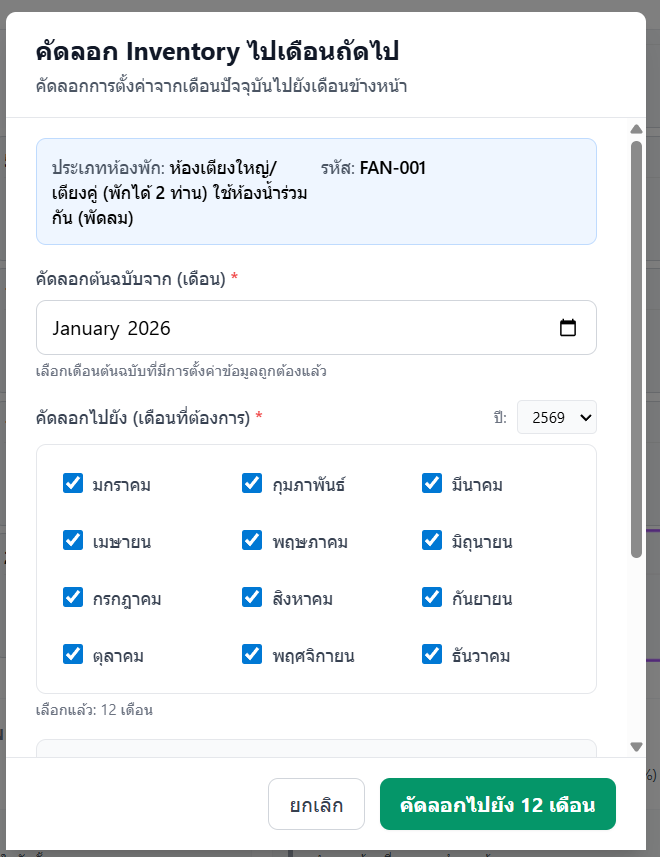Click the dialog's vertical scrollbar thumb
The image size is (660, 857).
[636, 350]
